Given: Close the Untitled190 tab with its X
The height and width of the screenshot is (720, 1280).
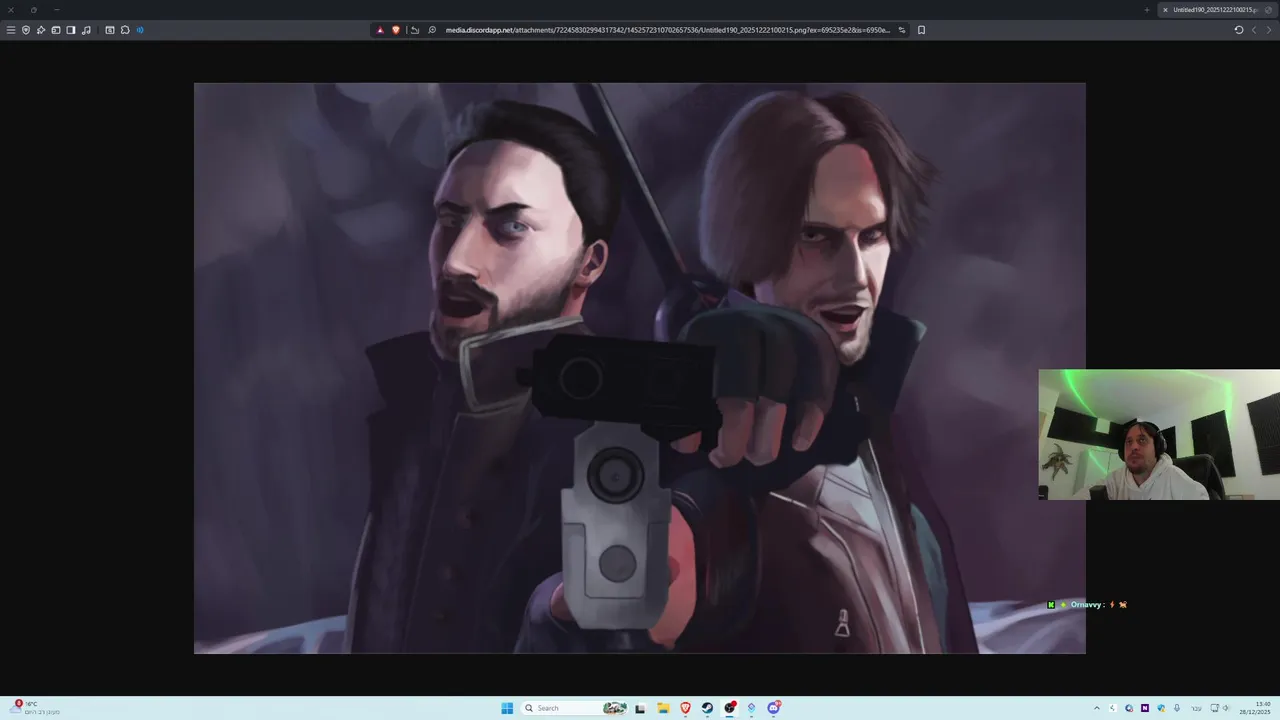Looking at the screenshot, I should pyautogui.click(x=1165, y=10).
